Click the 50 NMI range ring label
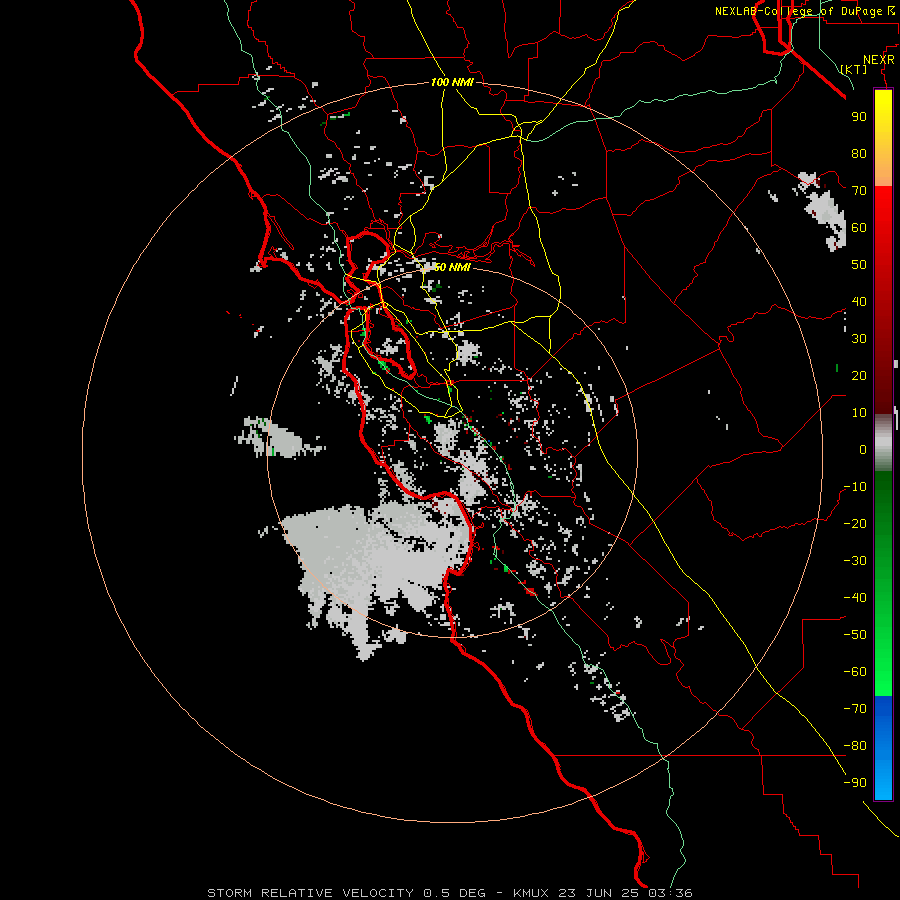 point(452,267)
